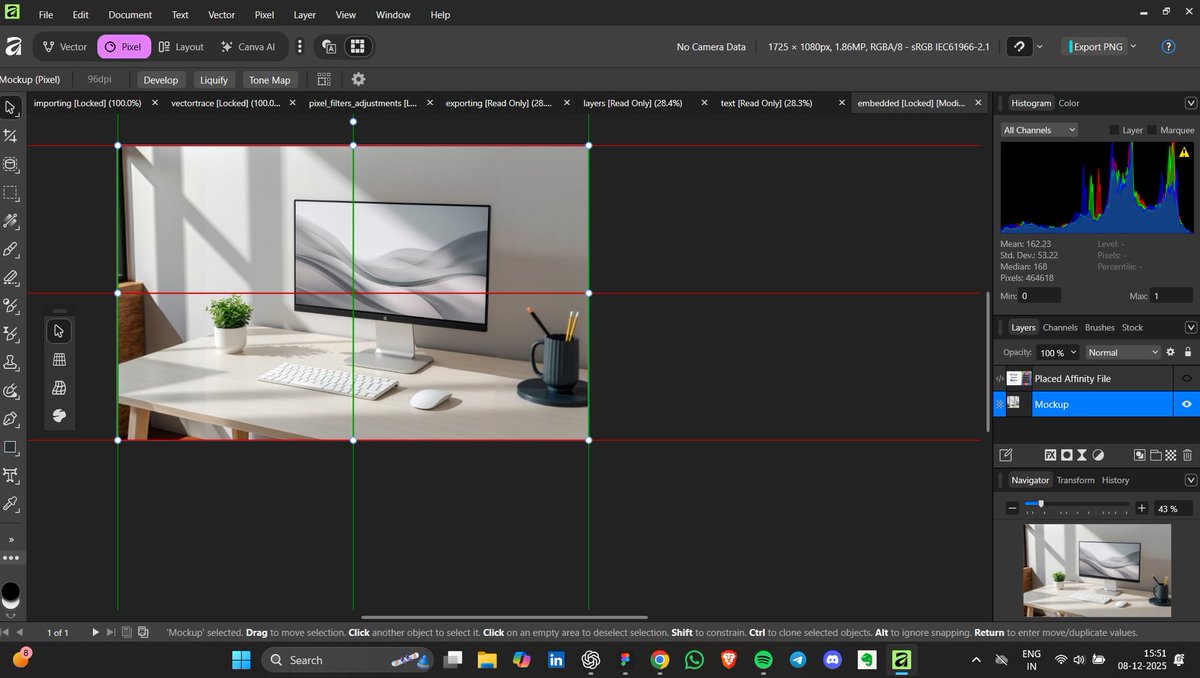Select the Crop tool in left toolbar
Screen dimensions: 1200x678
11,136
